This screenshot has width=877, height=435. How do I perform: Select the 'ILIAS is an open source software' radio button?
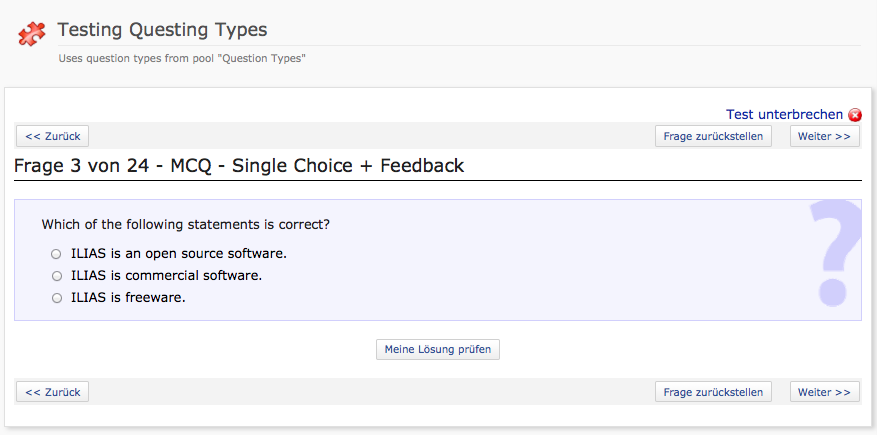(57, 254)
